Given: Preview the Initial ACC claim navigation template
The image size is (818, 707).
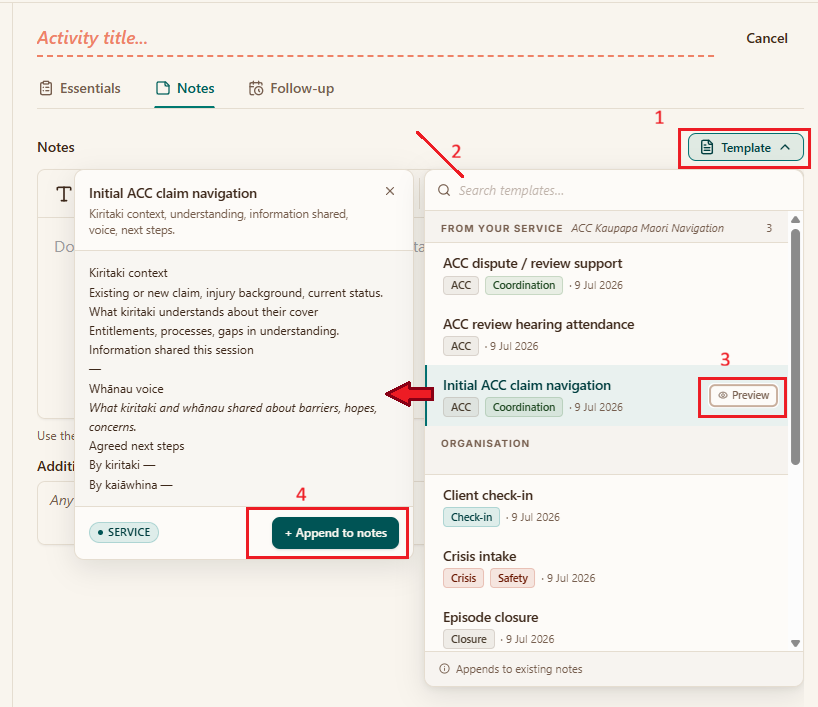Looking at the screenshot, I should point(743,396).
